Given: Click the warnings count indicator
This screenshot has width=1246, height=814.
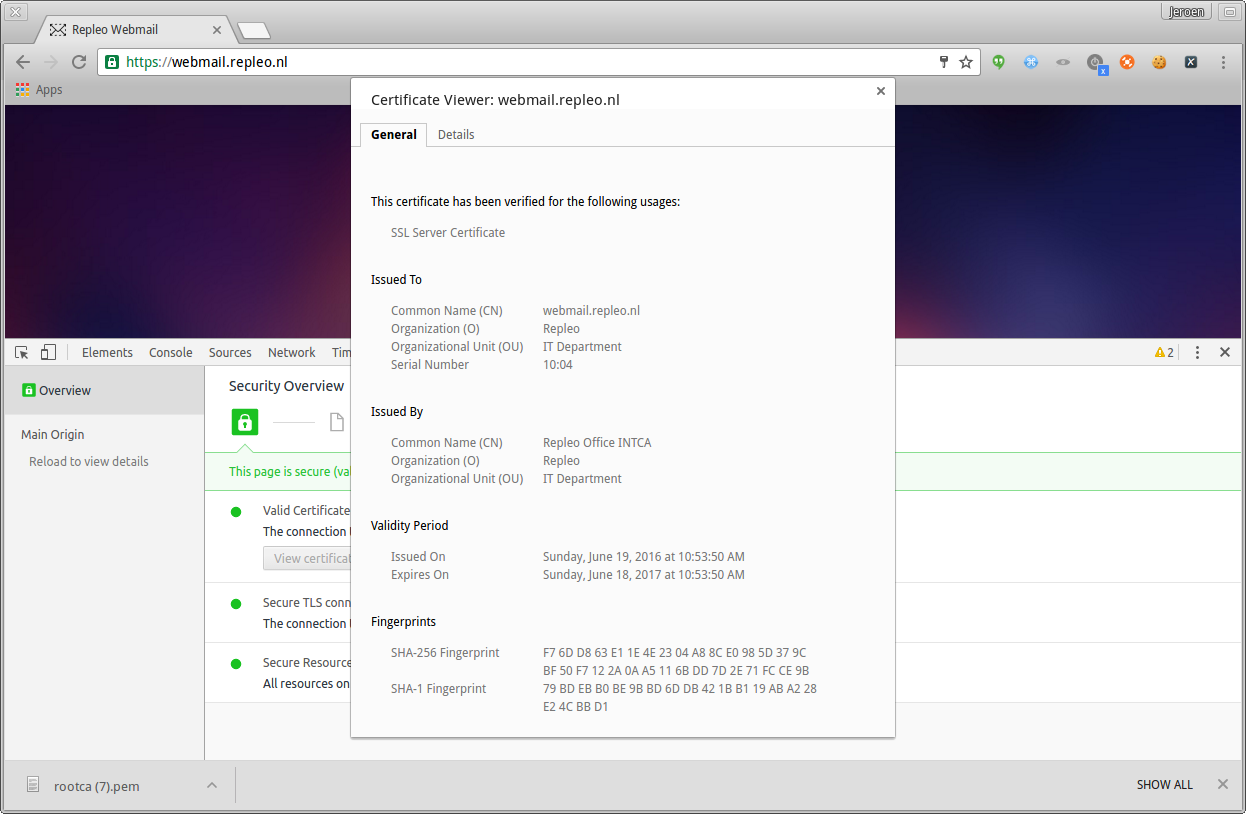Looking at the screenshot, I should point(1164,352).
